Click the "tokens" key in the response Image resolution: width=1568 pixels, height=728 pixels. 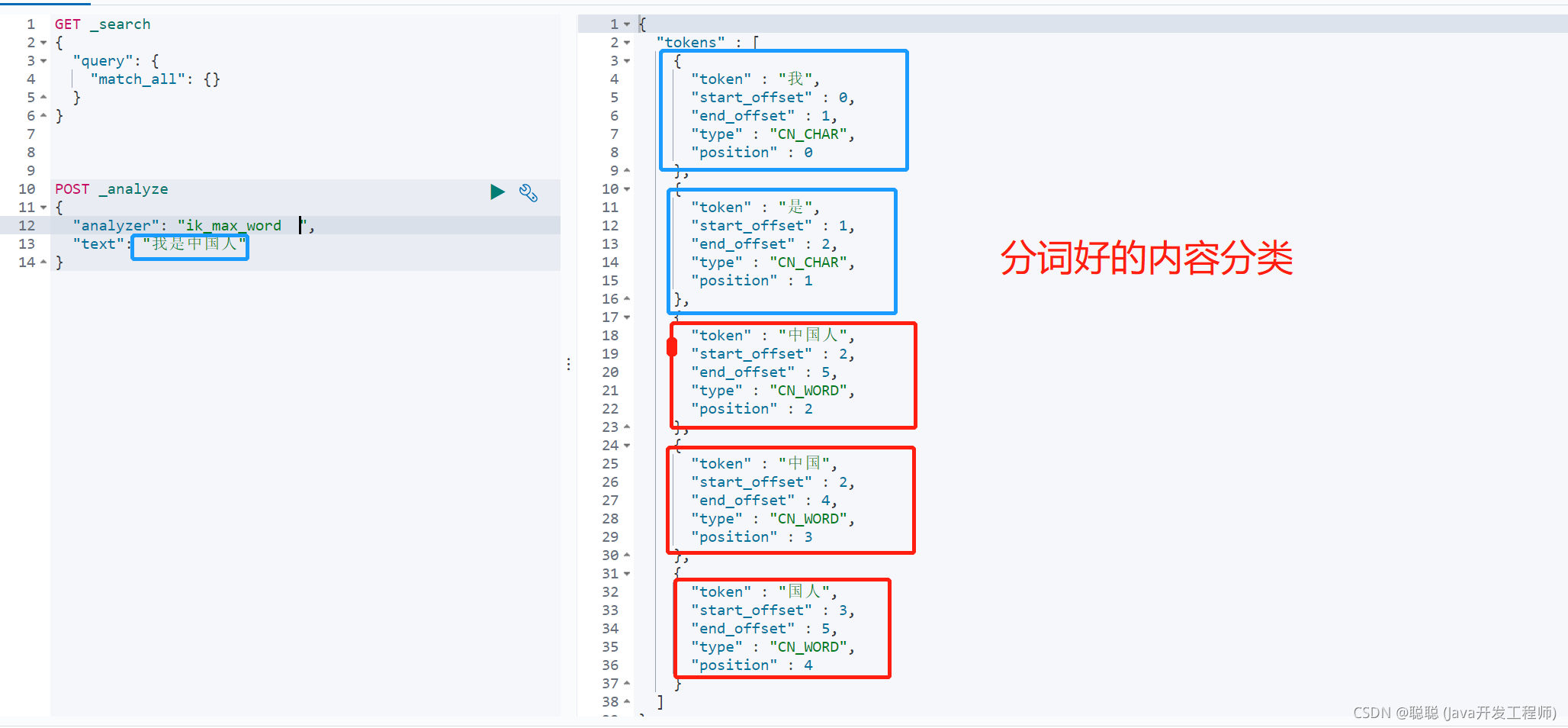pos(690,43)
